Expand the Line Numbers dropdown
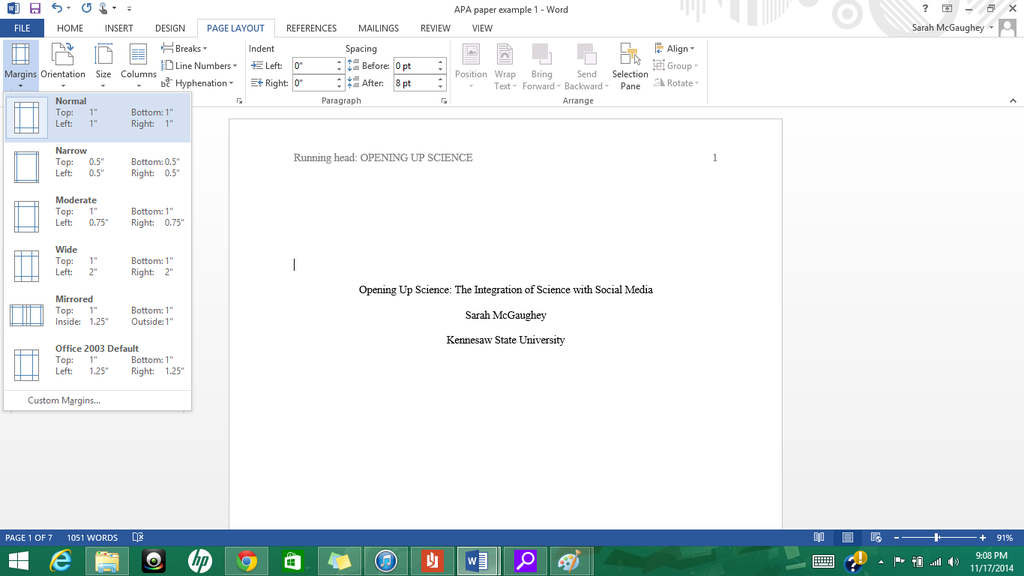Screen dimensions: 1024x576 (x=199, y=65)
